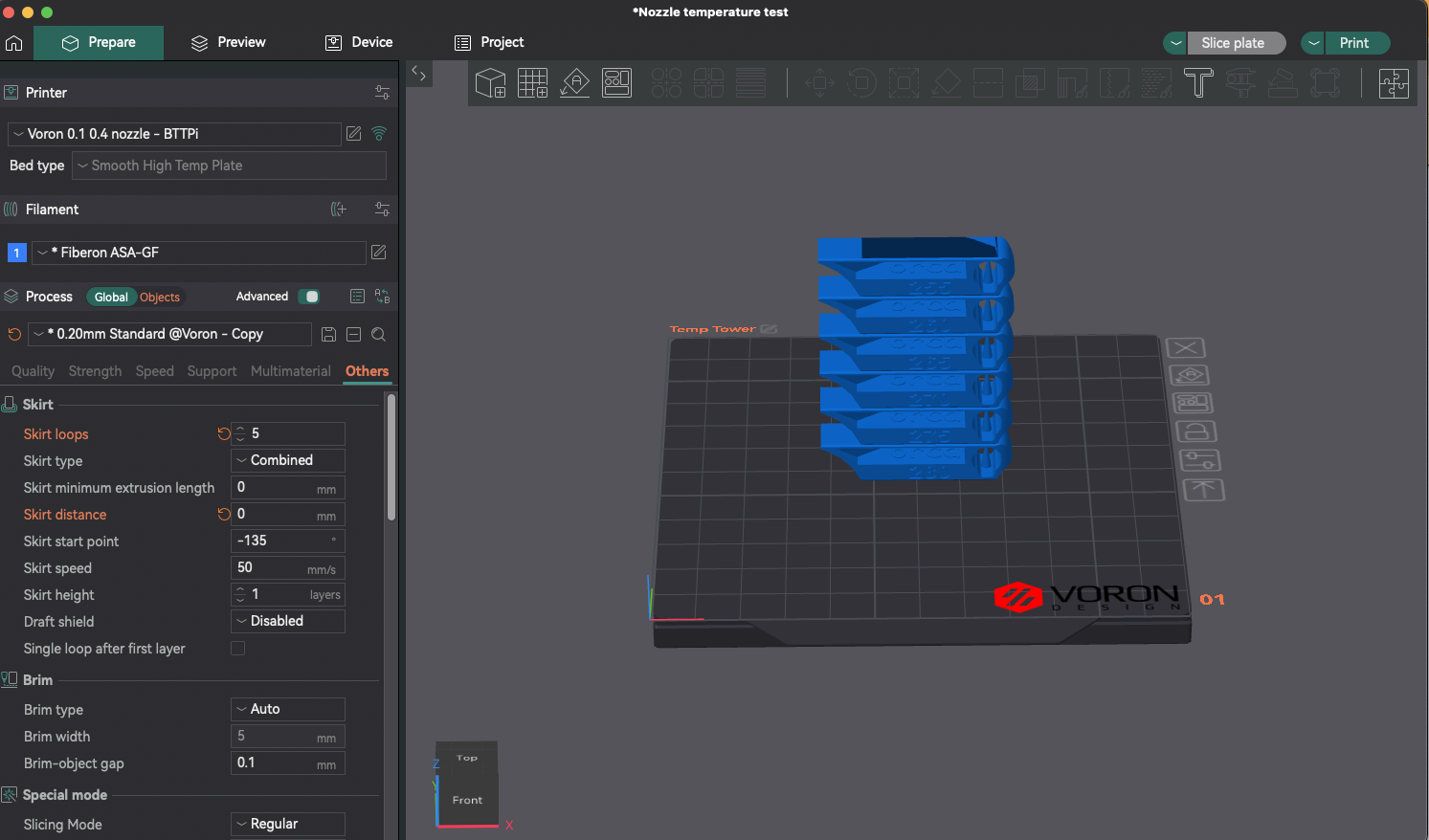Viewport: 1429px width, 840px height.
Task: Open the Brim type dropdown
Action: point(288,709)
